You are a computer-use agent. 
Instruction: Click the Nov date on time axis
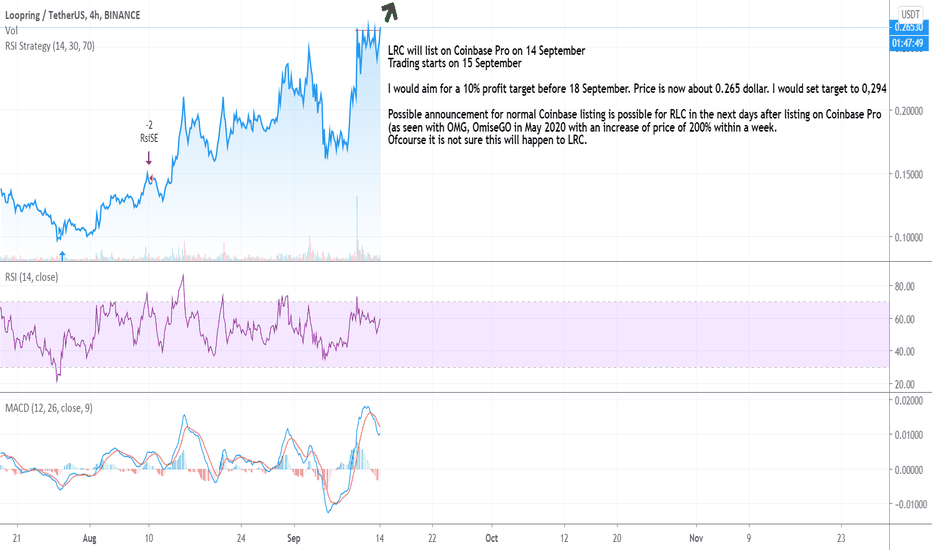coord(696,538)
